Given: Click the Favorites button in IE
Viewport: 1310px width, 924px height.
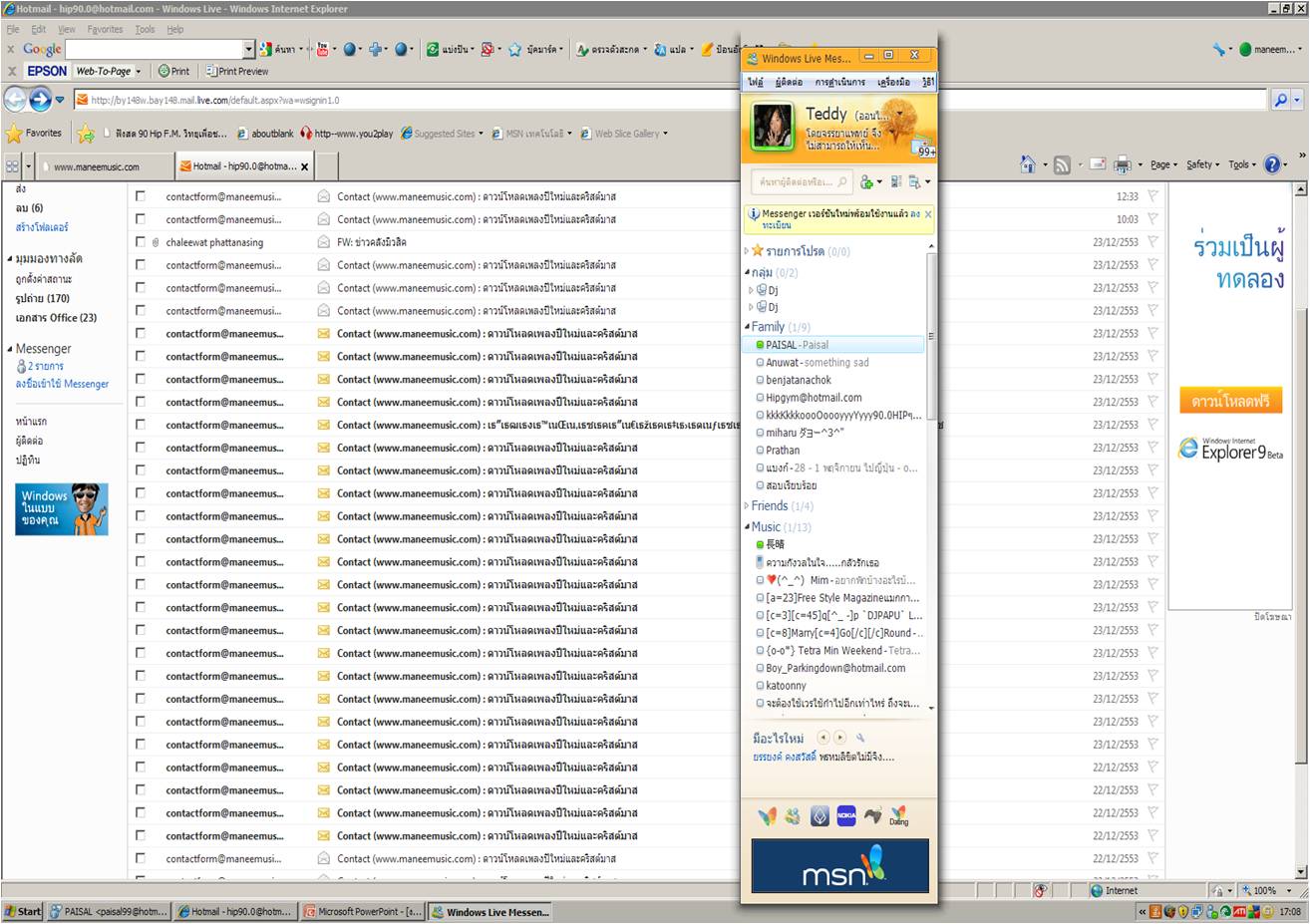Looking at the screenshot, I should coord(35,133).
